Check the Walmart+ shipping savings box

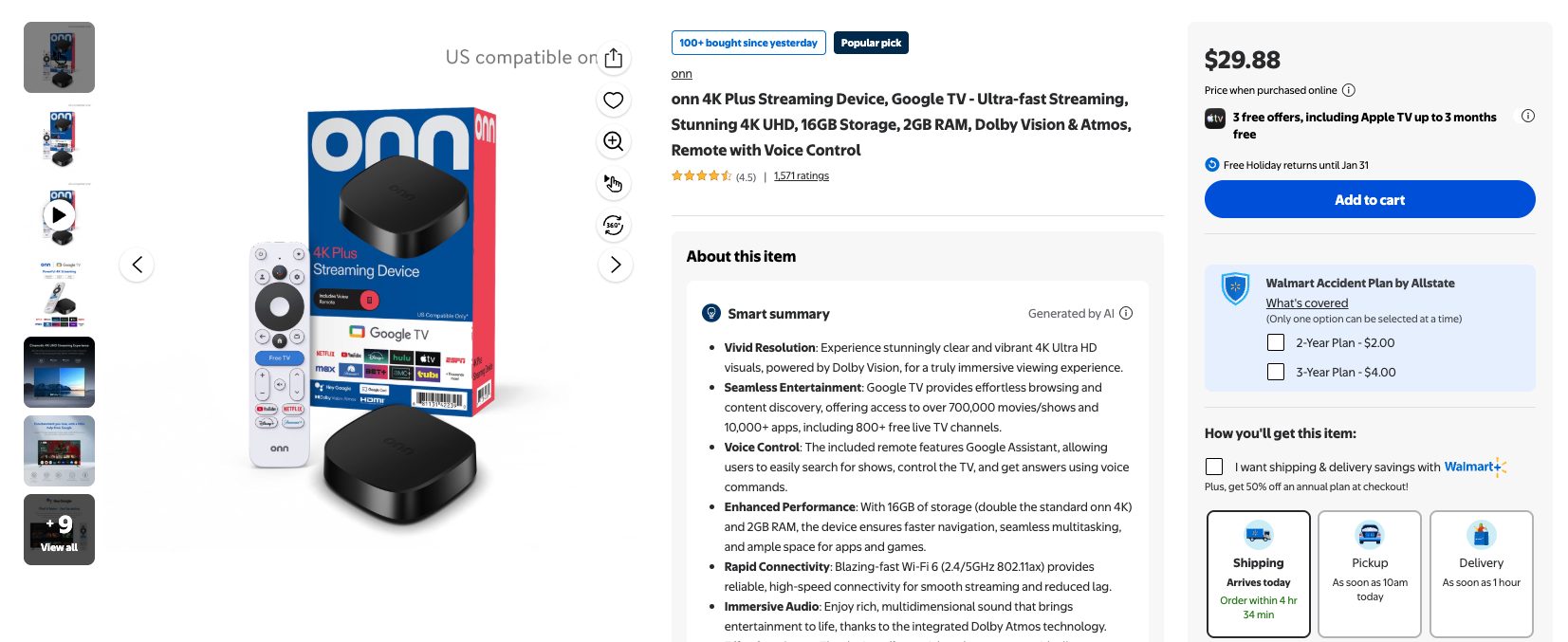(1213, 467)
